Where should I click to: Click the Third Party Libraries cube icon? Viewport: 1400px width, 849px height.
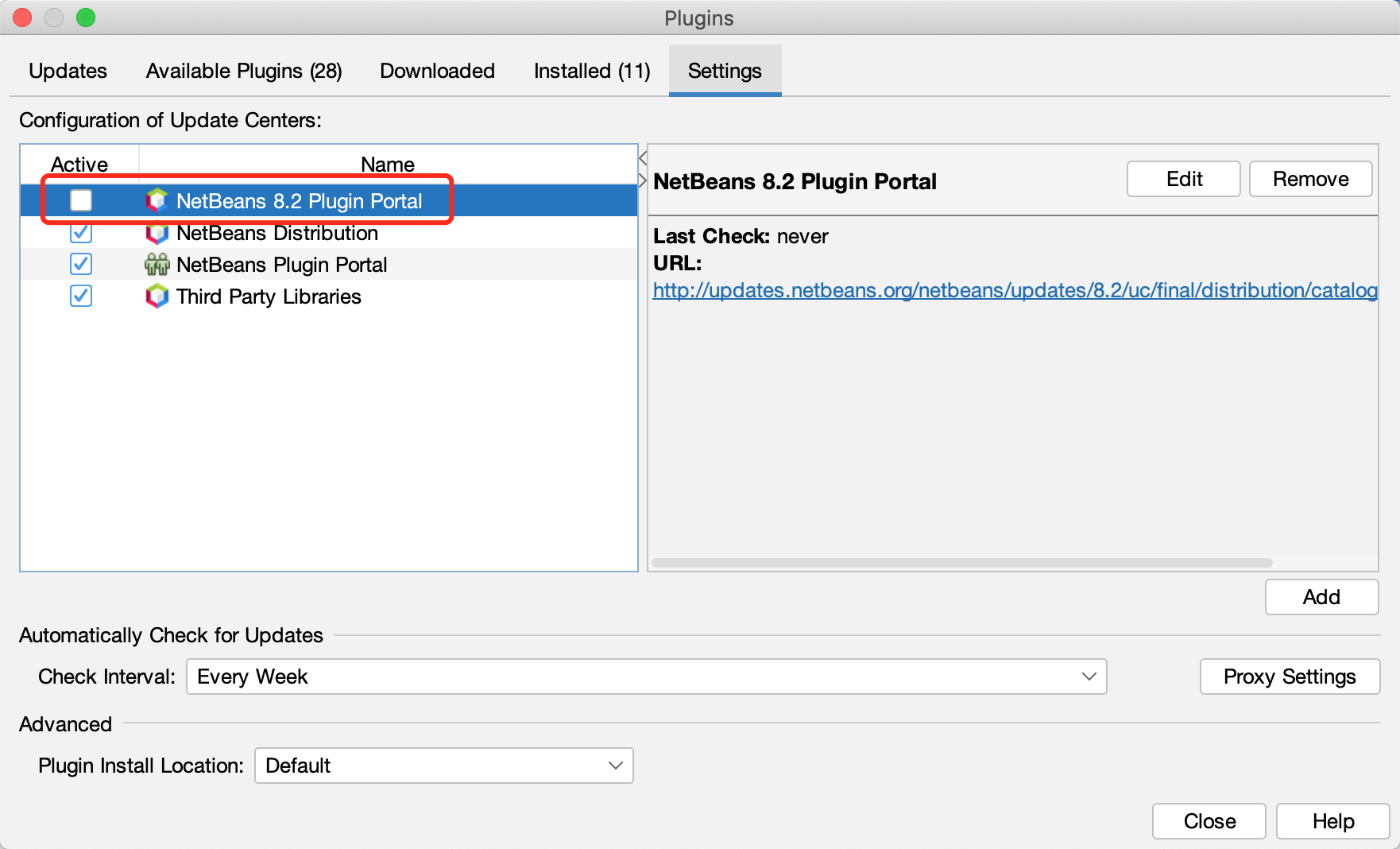[157, 296]
